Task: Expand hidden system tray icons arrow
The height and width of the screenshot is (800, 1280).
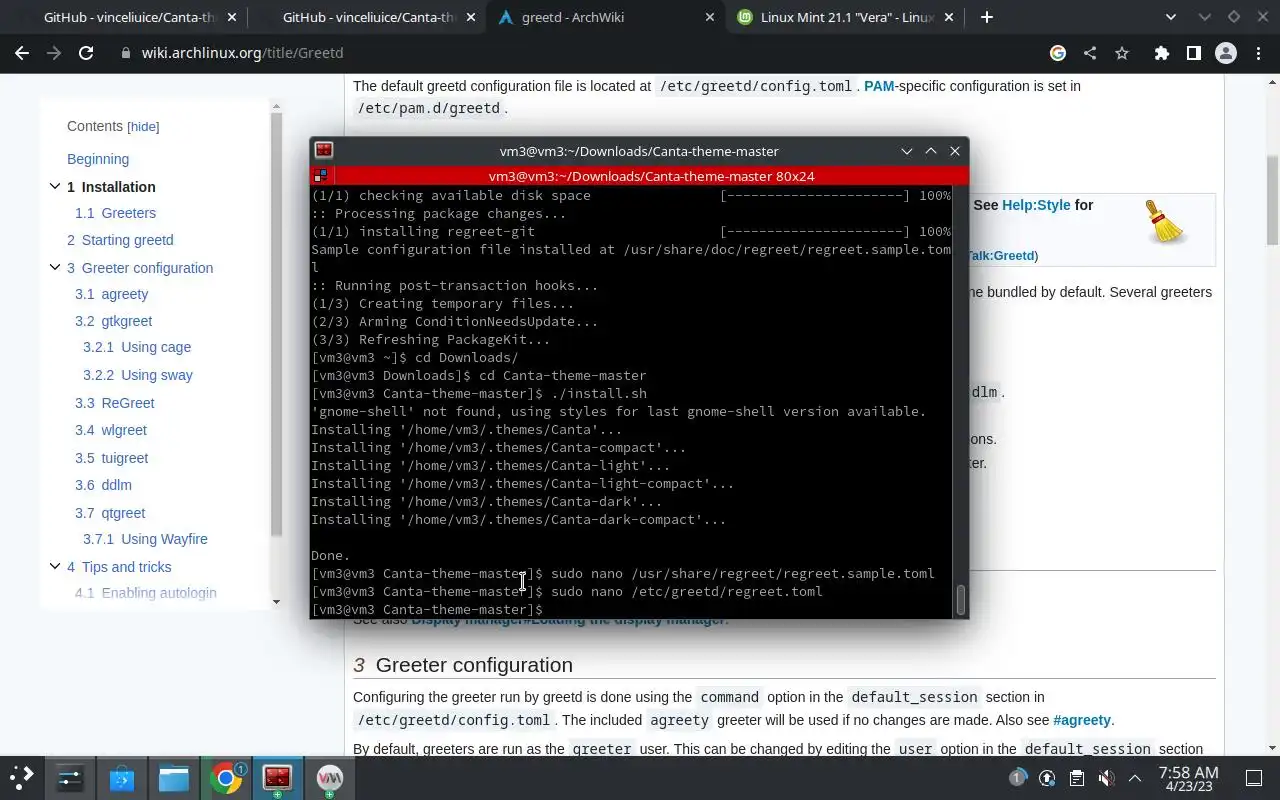Action: coord(1135,777)
